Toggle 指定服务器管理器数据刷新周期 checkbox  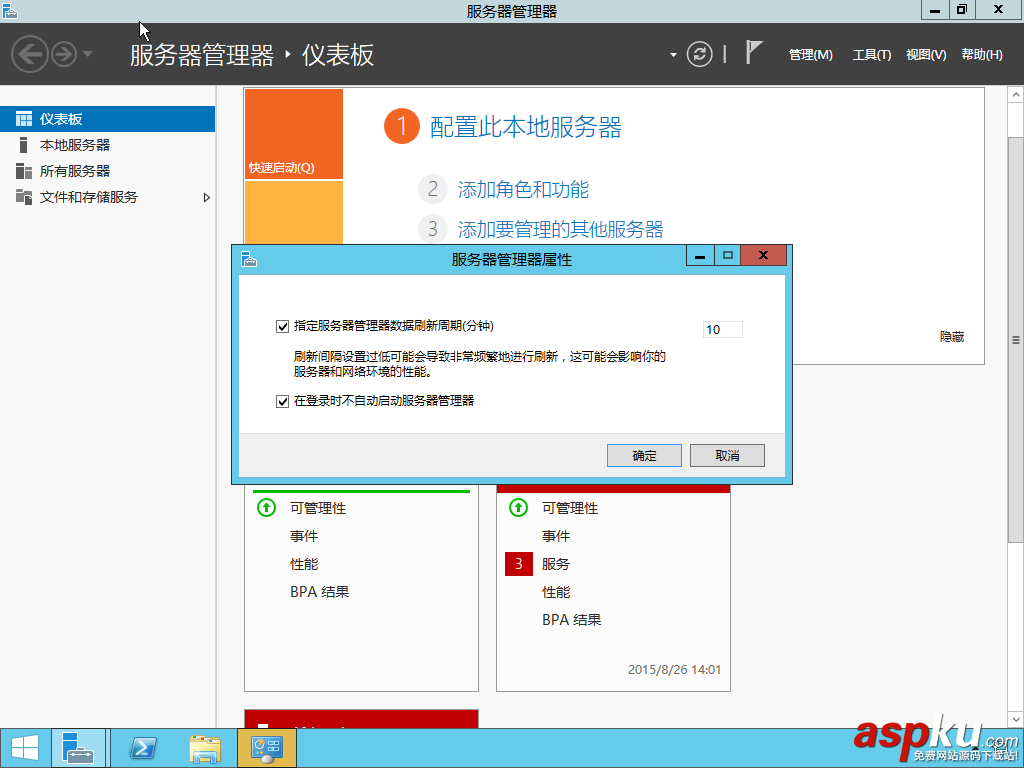coord(282,326)
